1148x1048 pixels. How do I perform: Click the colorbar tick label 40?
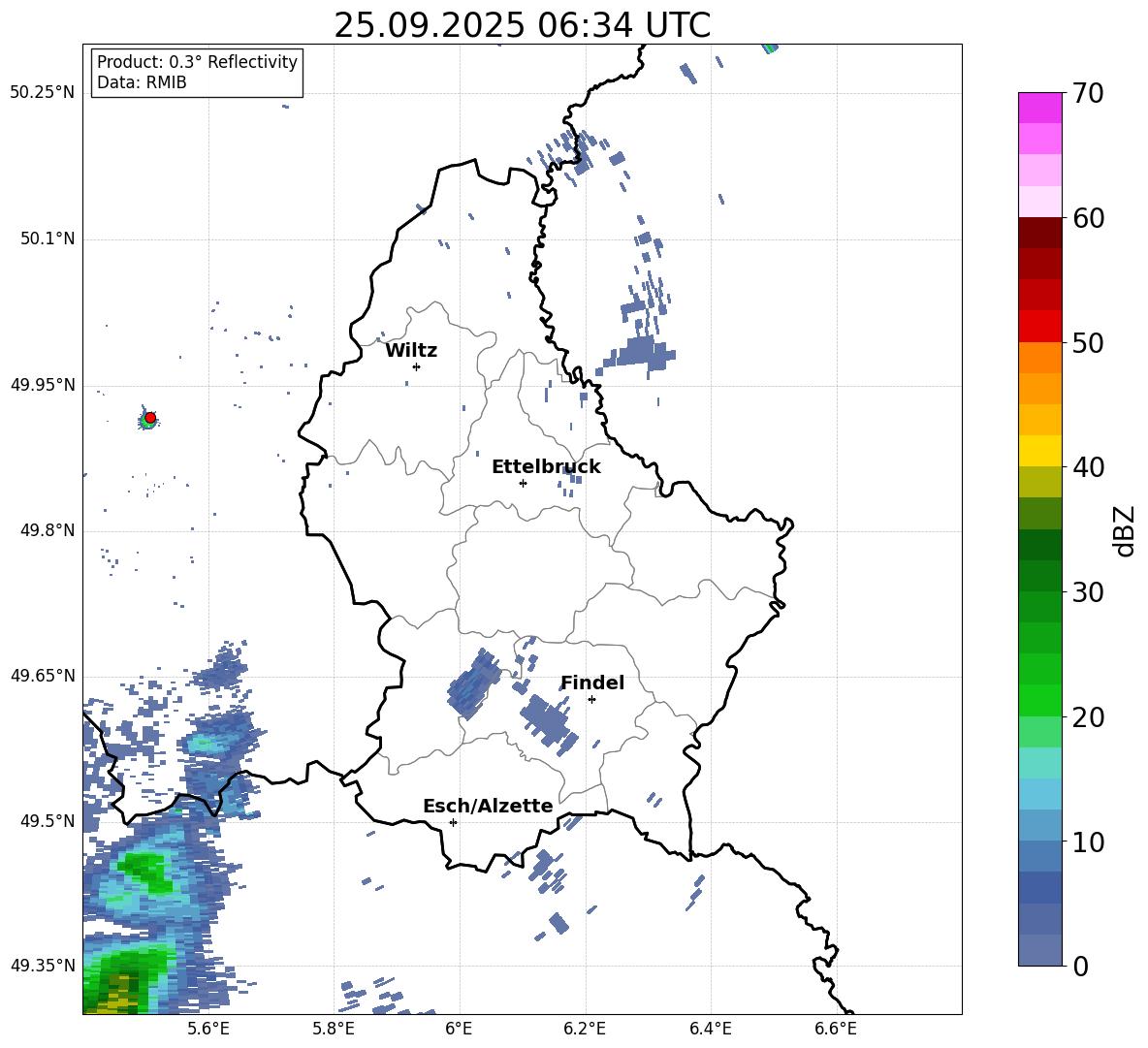tap(1088, 467)
